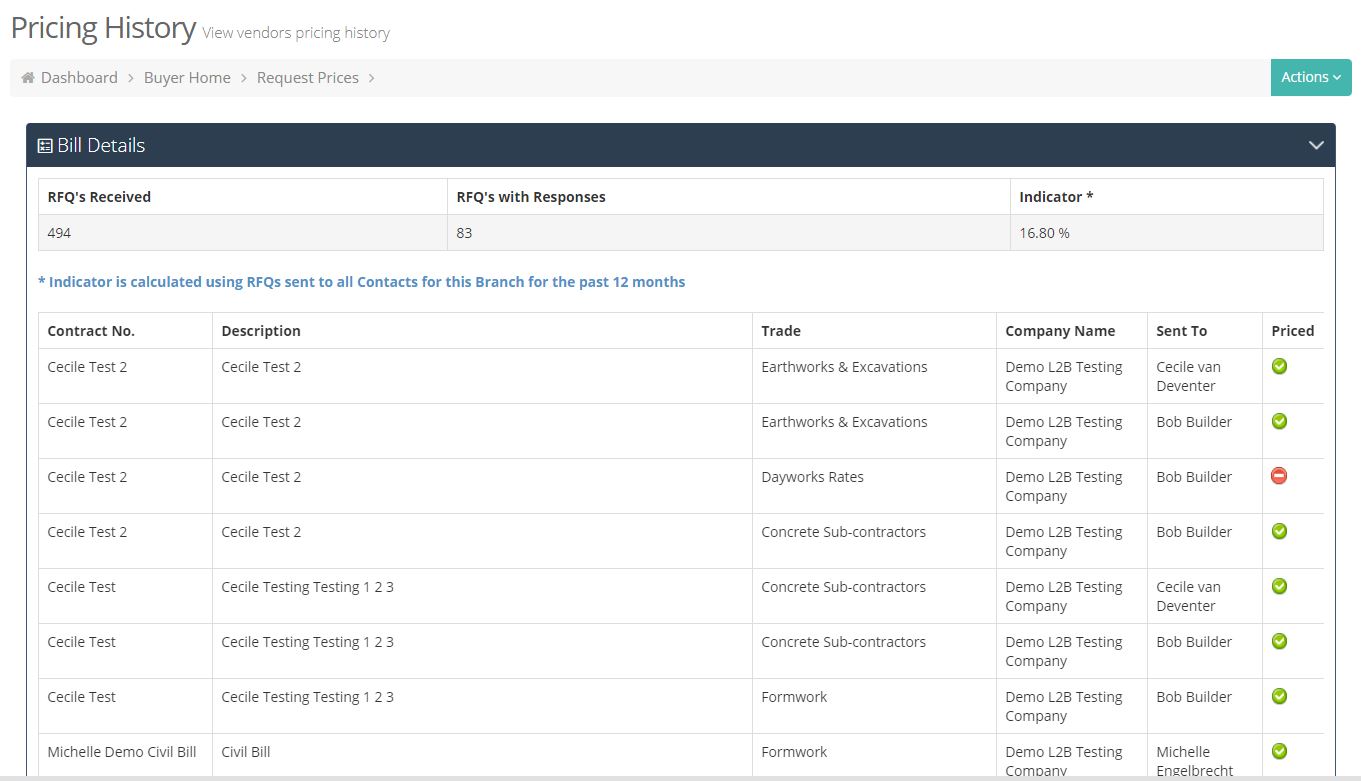The height and width of the screenshot is (781, 1361).
Task: Click green priced icon for Bob Builder Formwork row
Action: point(1279,696)
